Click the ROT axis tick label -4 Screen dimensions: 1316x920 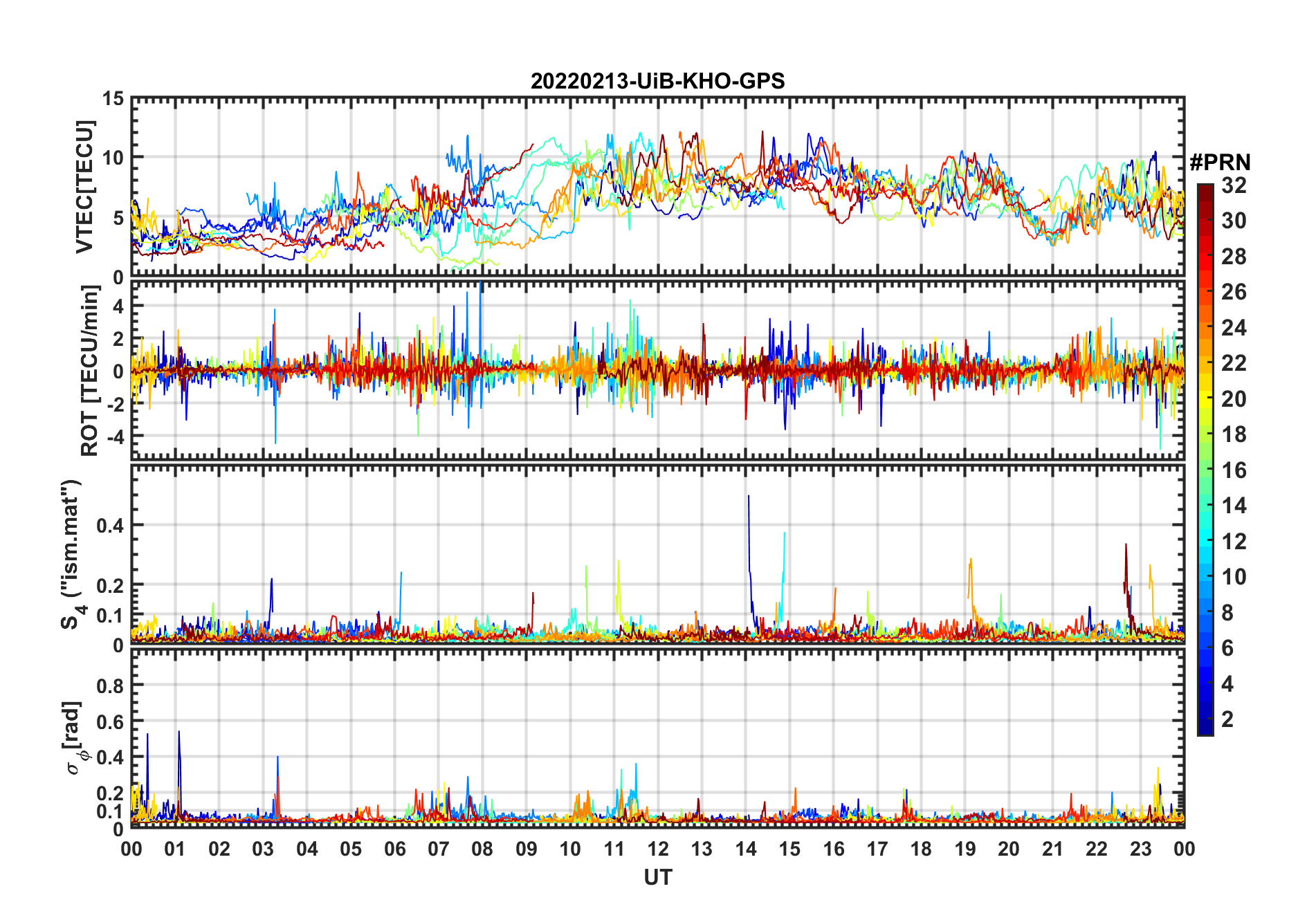point(114,437)
